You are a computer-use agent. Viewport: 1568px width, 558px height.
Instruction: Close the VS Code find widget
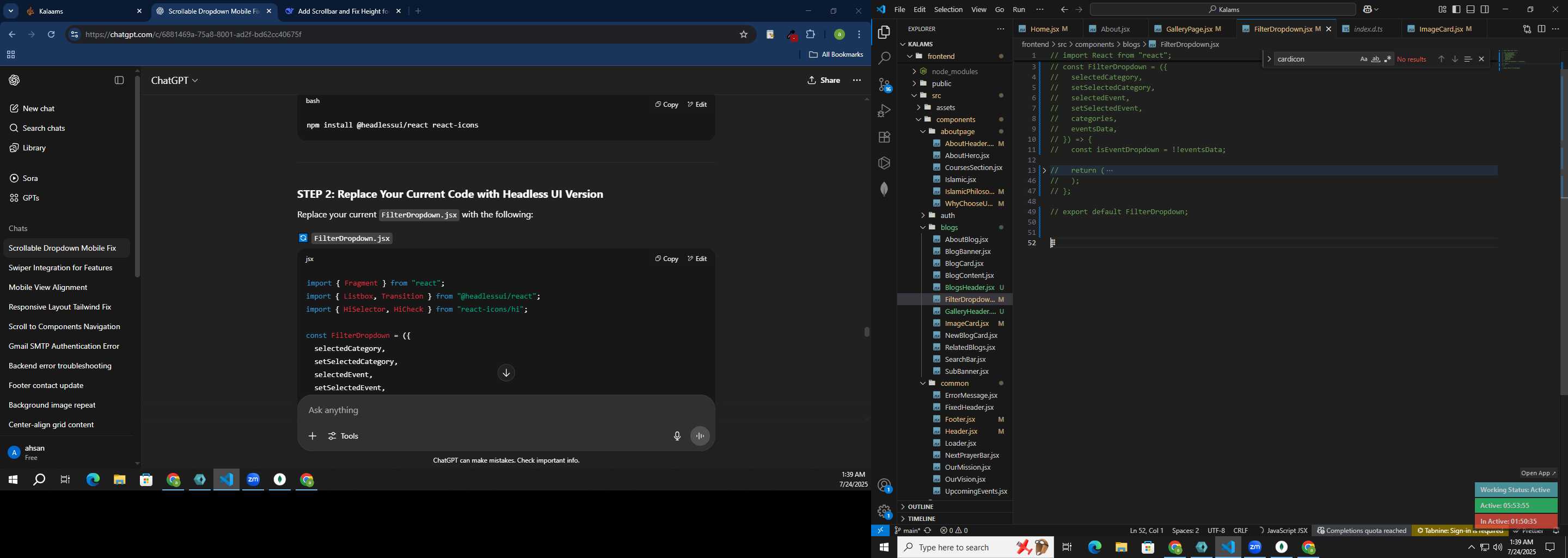1481,59
